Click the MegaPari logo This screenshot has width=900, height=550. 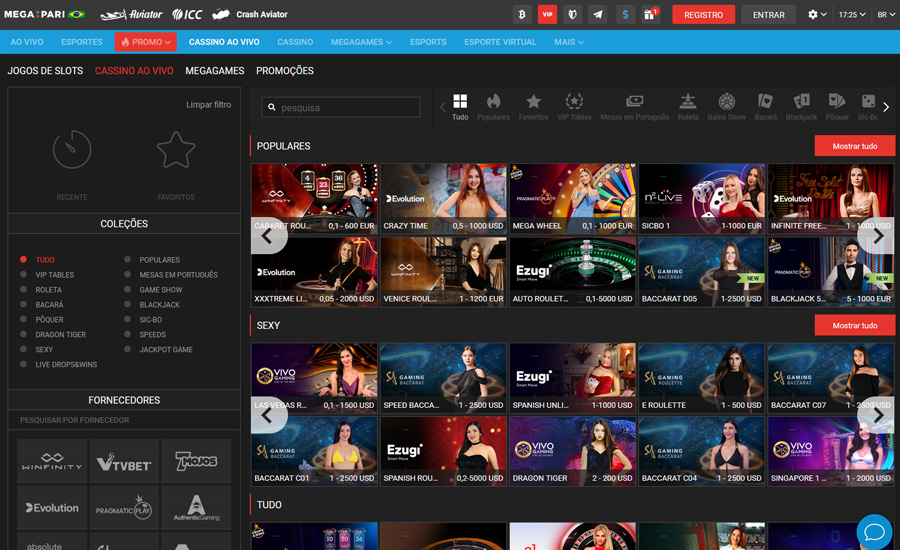pyautogui.click(x=44, y=14)
